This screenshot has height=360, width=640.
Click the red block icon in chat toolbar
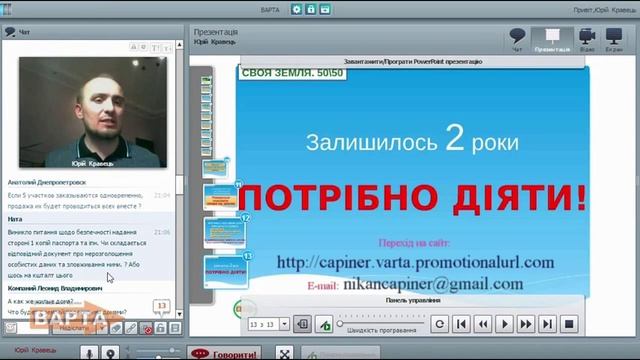click(146, 328)
